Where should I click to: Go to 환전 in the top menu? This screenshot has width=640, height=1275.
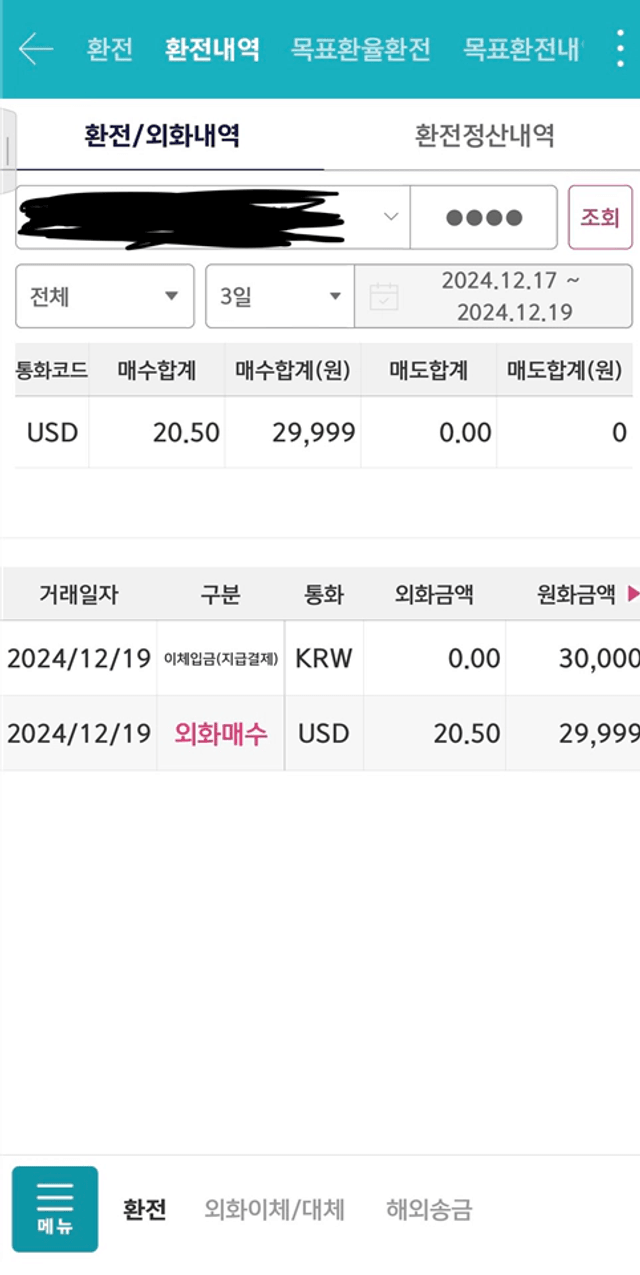pos(109,49)
